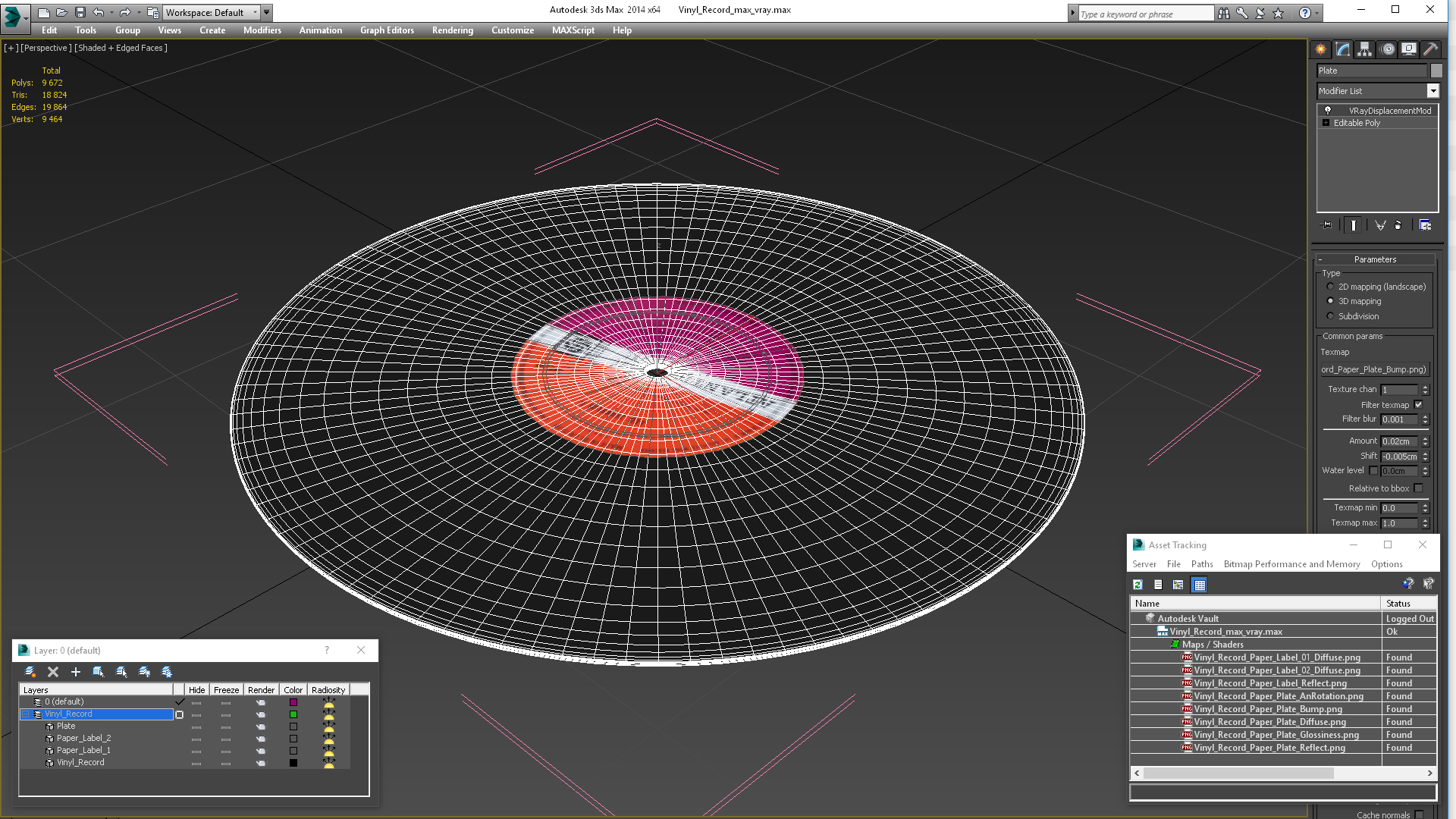Select 2D mapping (landscape) radio
The width and height of the screenshot is (1456, 819).
pos(1330,287)
